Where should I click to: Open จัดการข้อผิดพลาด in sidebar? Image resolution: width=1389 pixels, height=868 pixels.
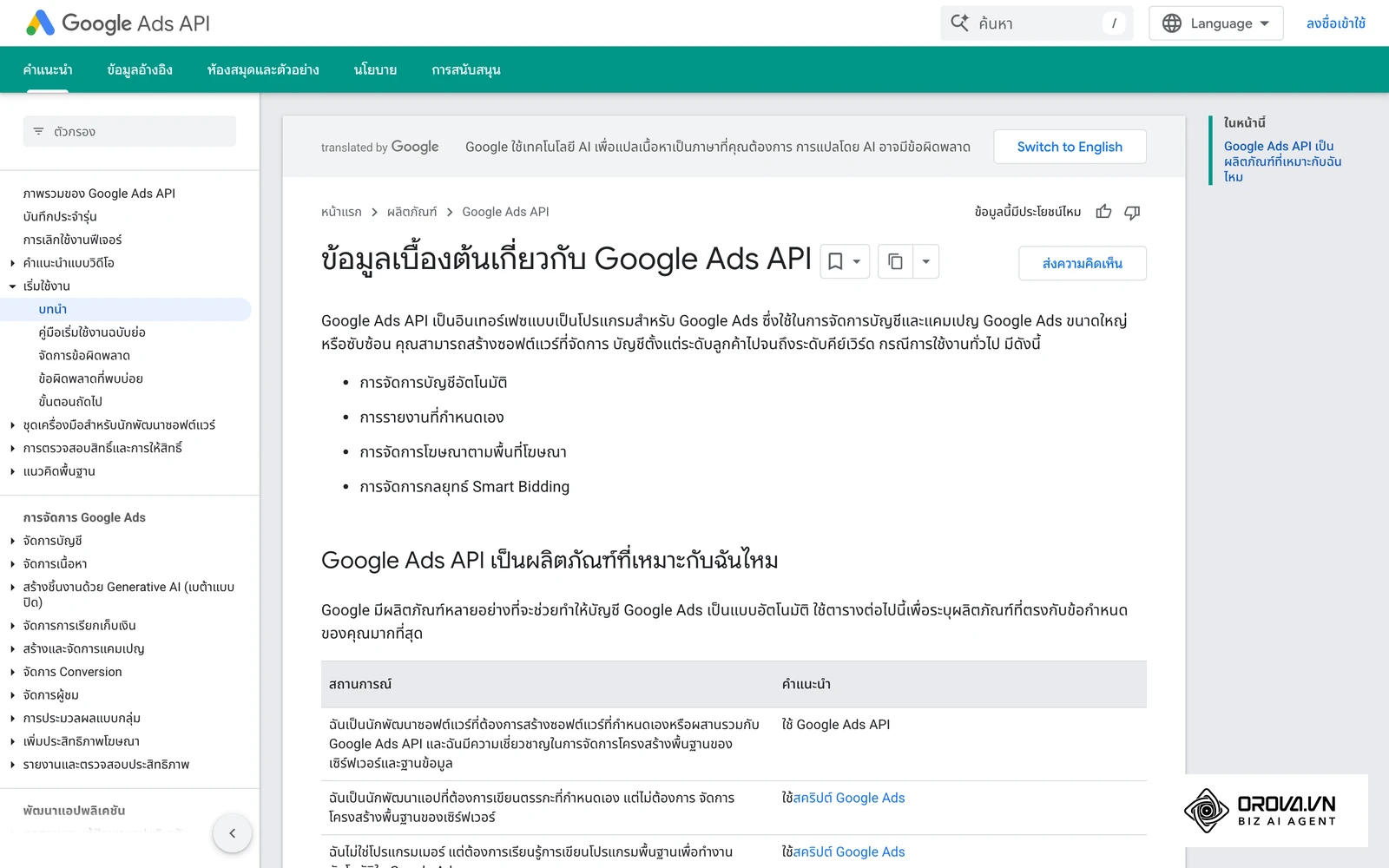coord(84,356)
